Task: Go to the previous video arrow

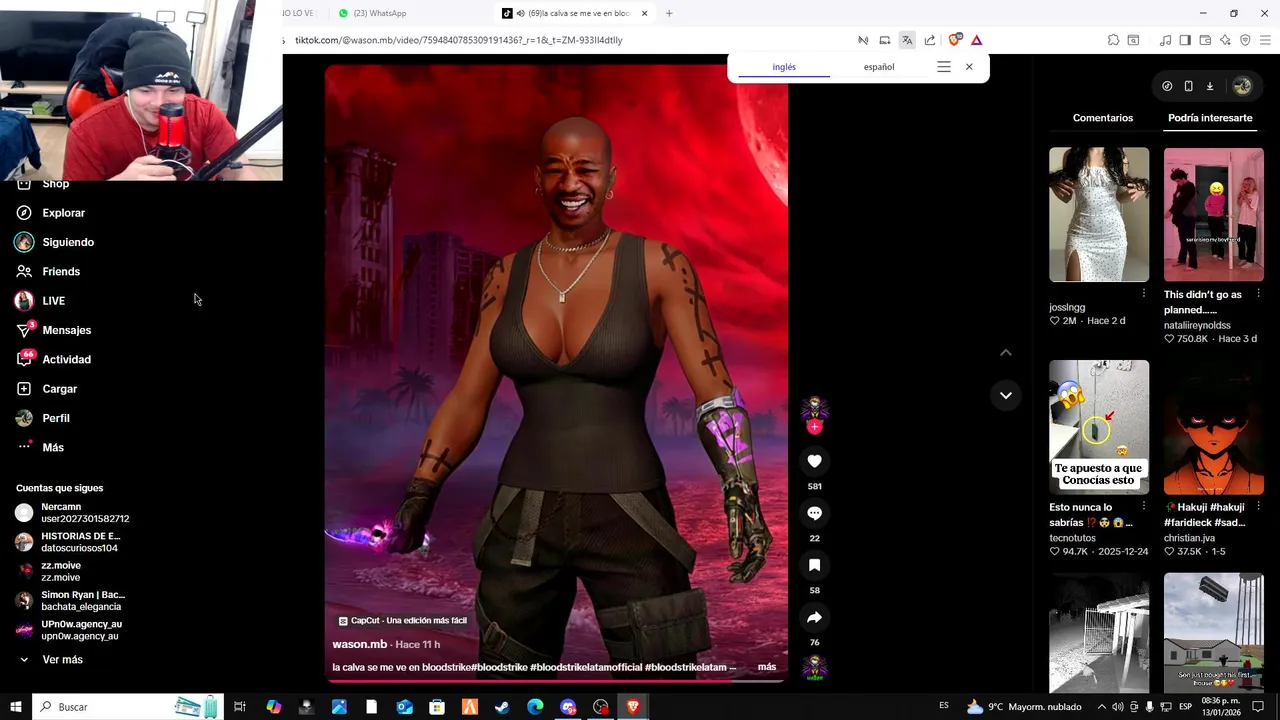Action: 1006,352
